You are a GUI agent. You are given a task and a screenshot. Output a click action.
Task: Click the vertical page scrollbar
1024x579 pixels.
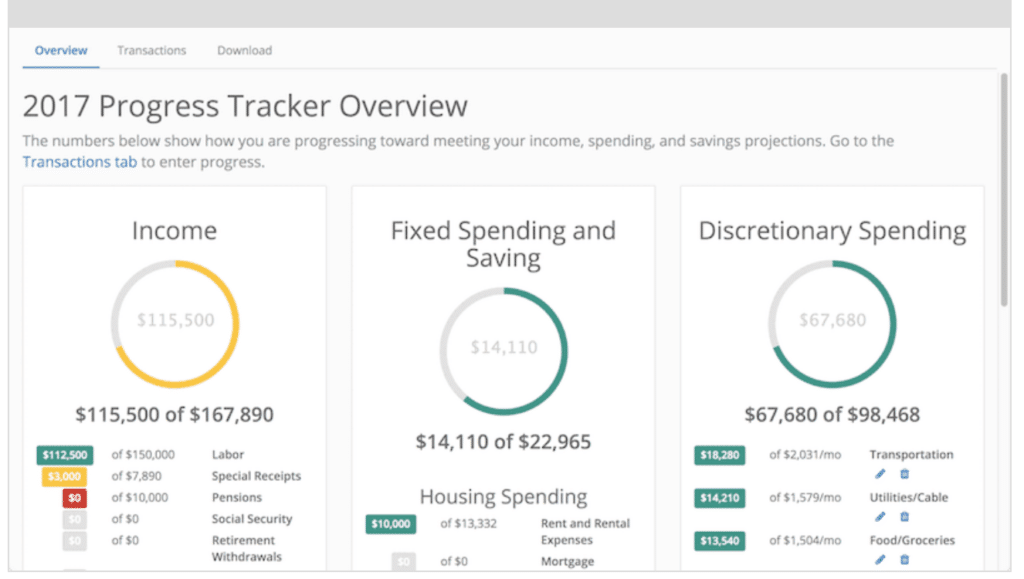point(1004,190)
